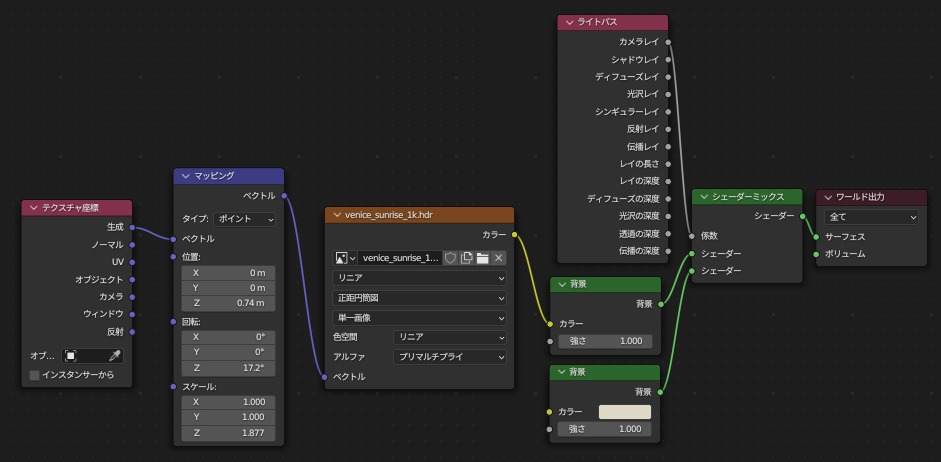Click the upper 背景 node 強さ field
941x462 pixels.
point(605,341)
